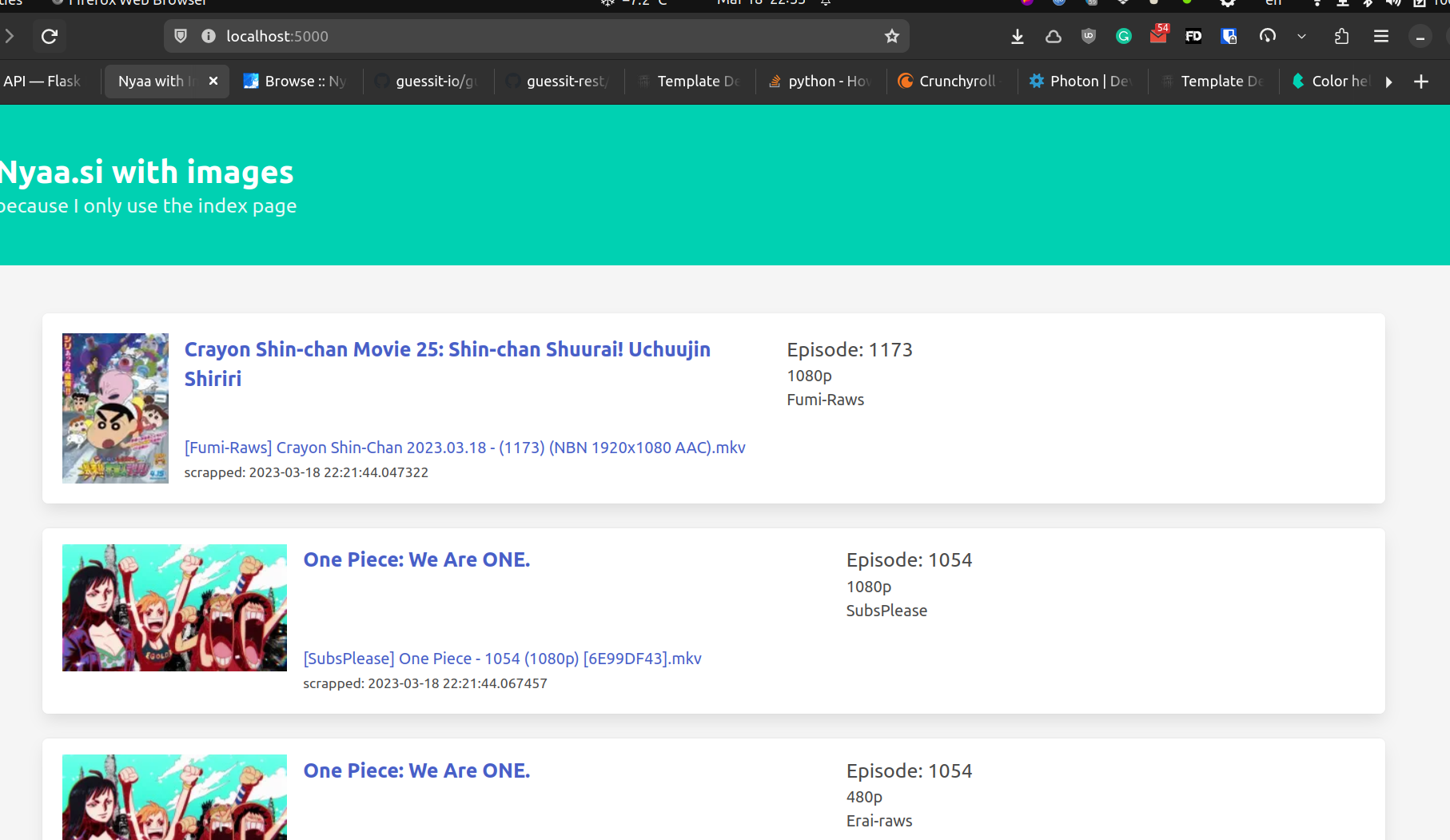1450x840 pixels.
Task: Switch to the Color helper tab
Action: point(1332,81)
